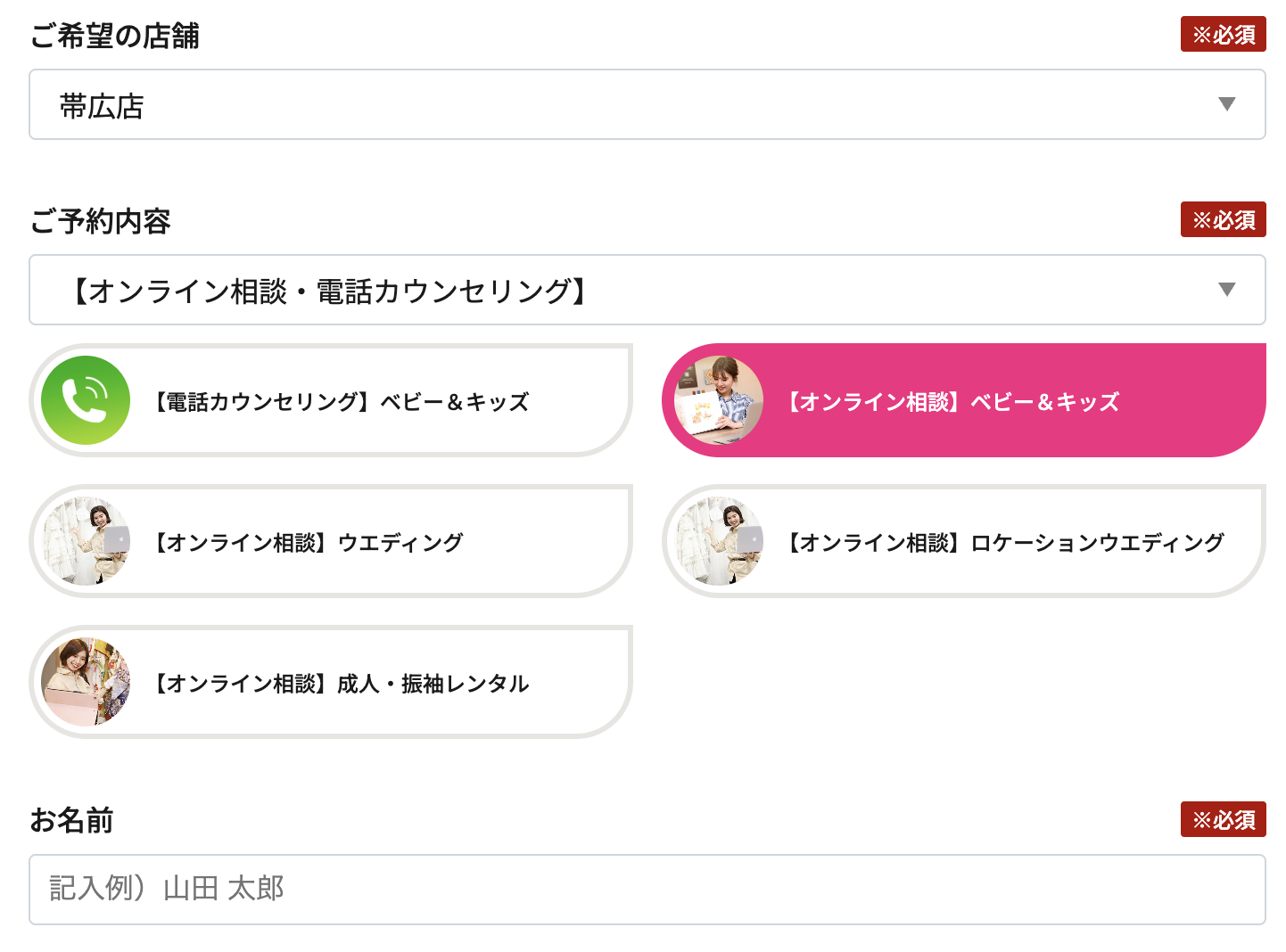Select 【オンライン相談】ウエディング option
1286x952 pixels.
pos(309,543)
